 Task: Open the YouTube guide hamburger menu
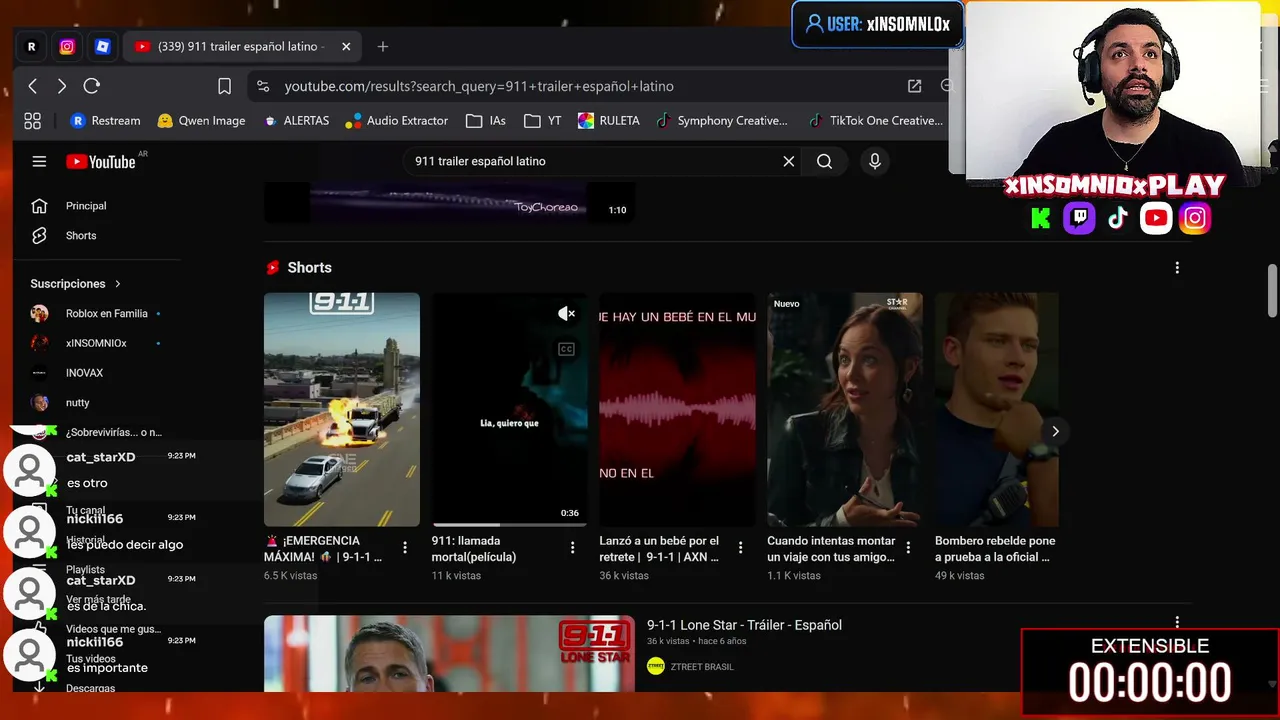coord(39,161)
